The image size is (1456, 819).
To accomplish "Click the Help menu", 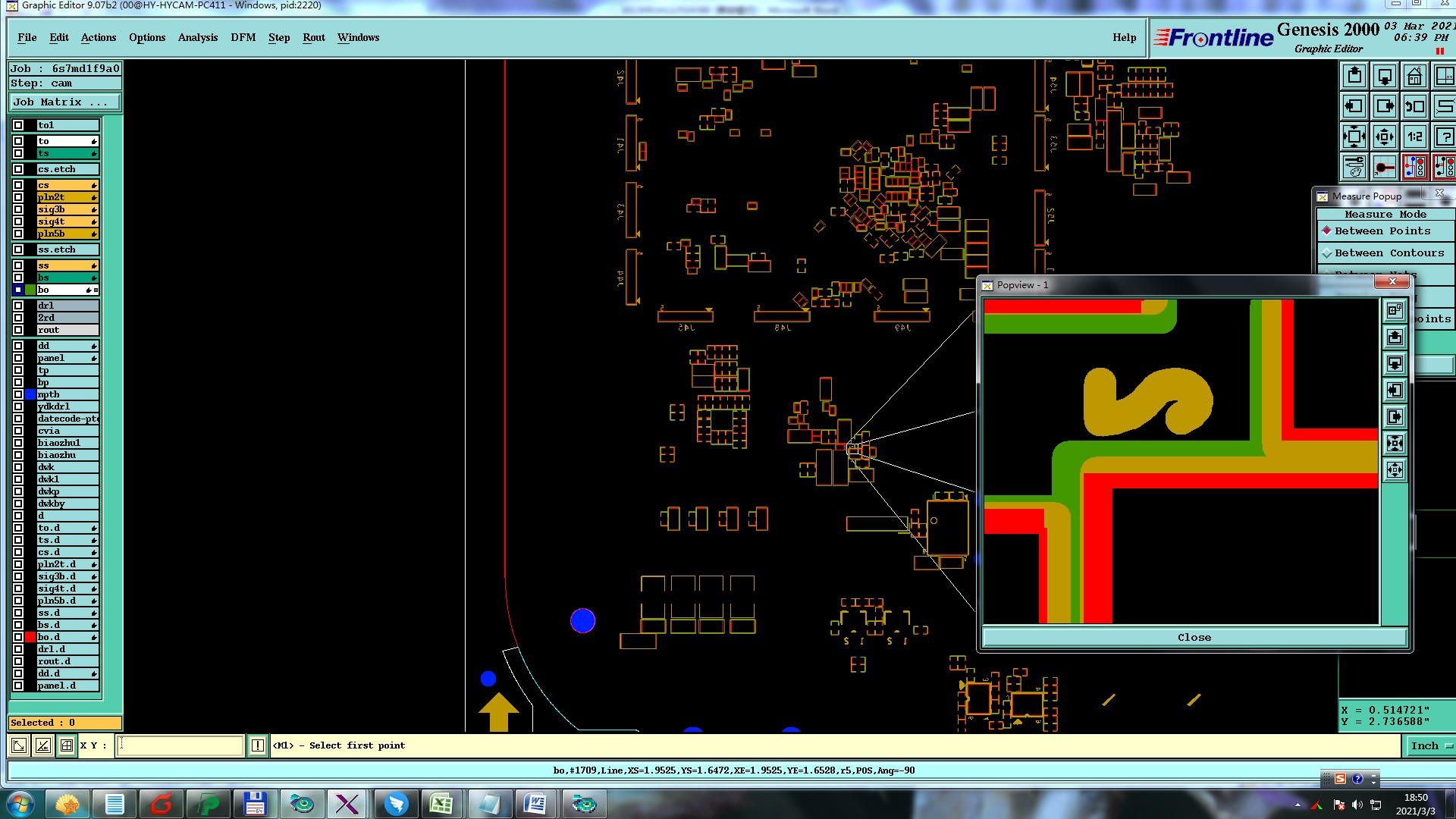I will tap(1125, 37).
